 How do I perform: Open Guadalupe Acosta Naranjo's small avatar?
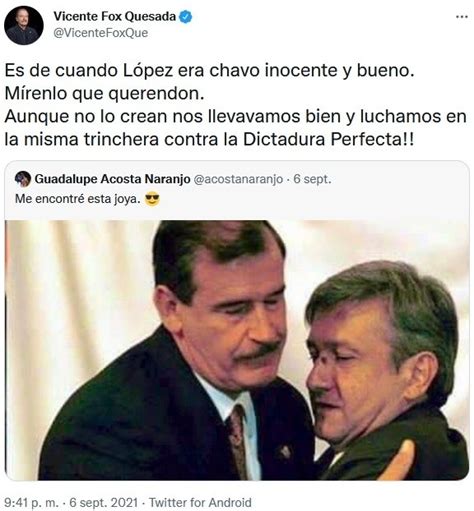tap(23, 179)
